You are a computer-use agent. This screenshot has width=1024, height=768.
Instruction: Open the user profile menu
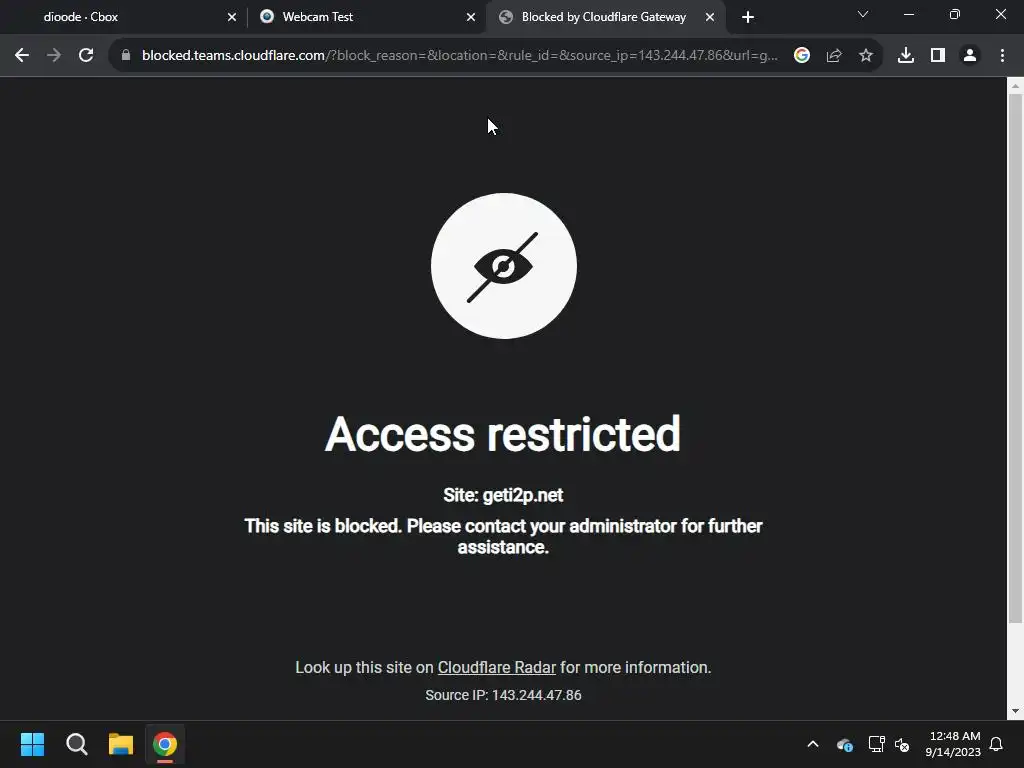point(970,56)
